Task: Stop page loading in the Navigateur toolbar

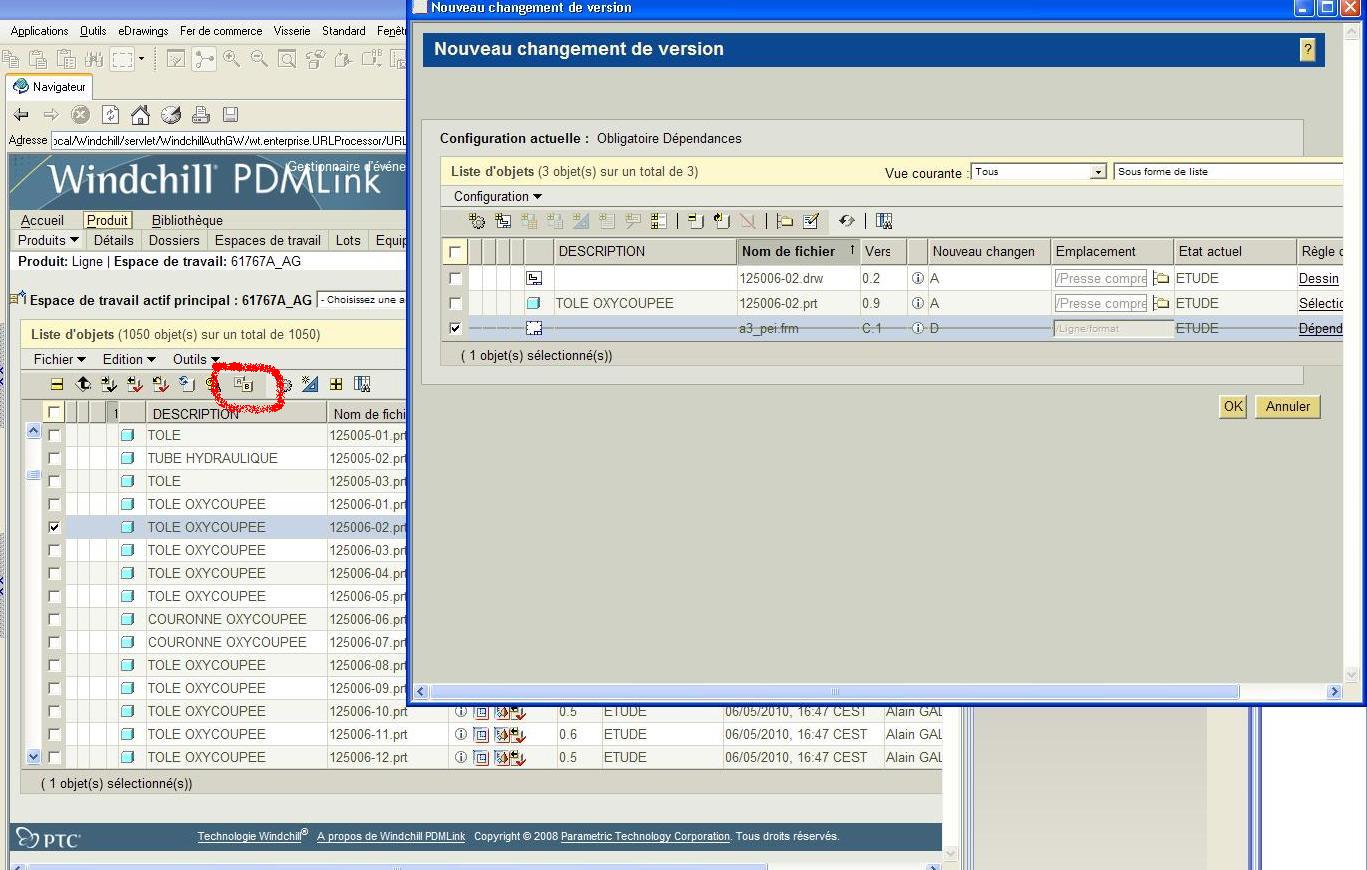Action: (x=80, y=115)
